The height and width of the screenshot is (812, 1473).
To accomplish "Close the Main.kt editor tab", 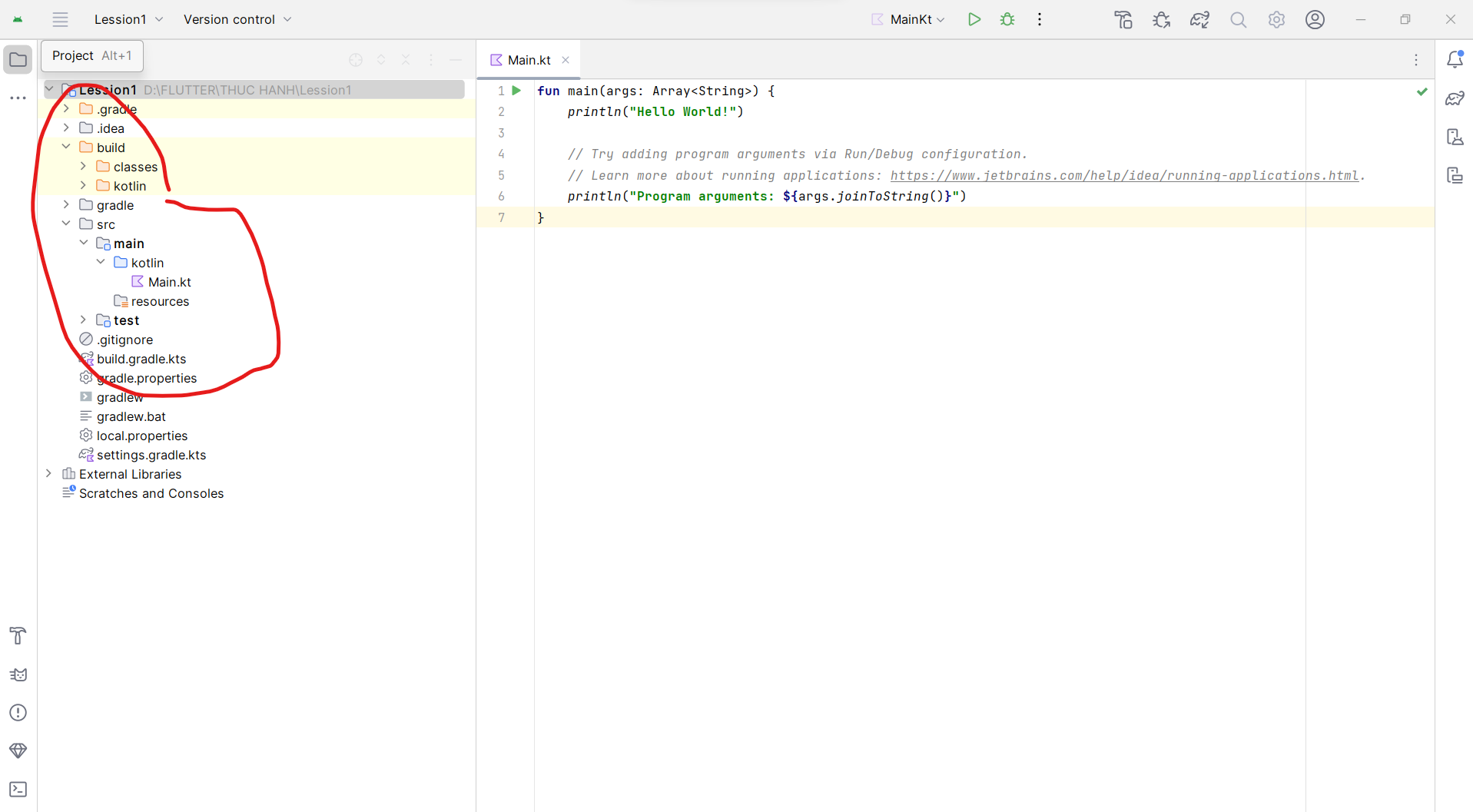I will (x=566, y=60).
